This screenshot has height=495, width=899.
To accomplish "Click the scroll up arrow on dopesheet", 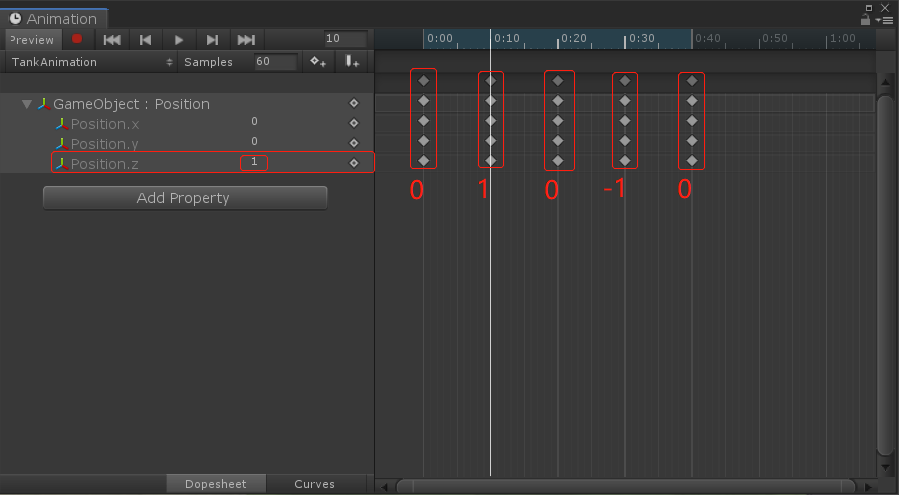I will 886,82.
